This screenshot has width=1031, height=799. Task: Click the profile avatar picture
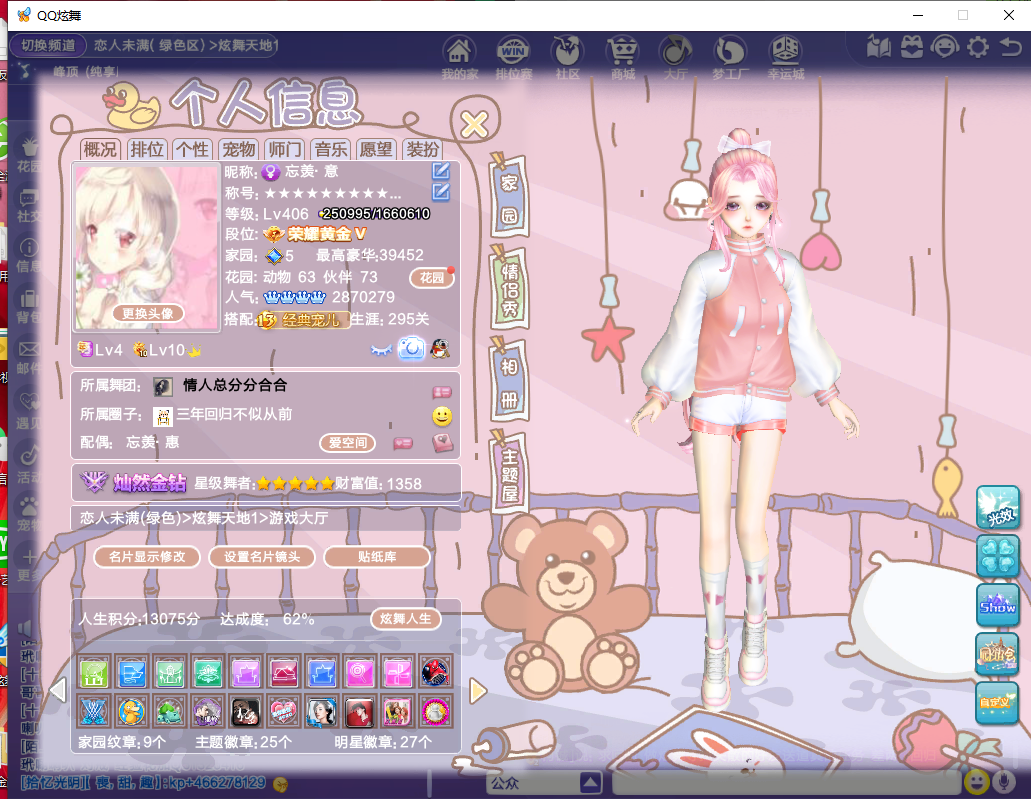click(147, 247)
